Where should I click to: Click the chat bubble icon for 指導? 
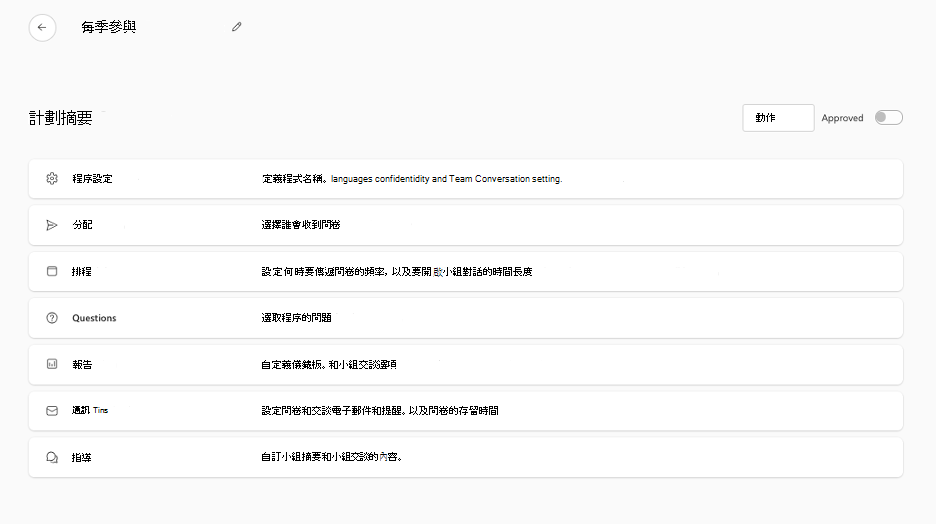point(52,457)
